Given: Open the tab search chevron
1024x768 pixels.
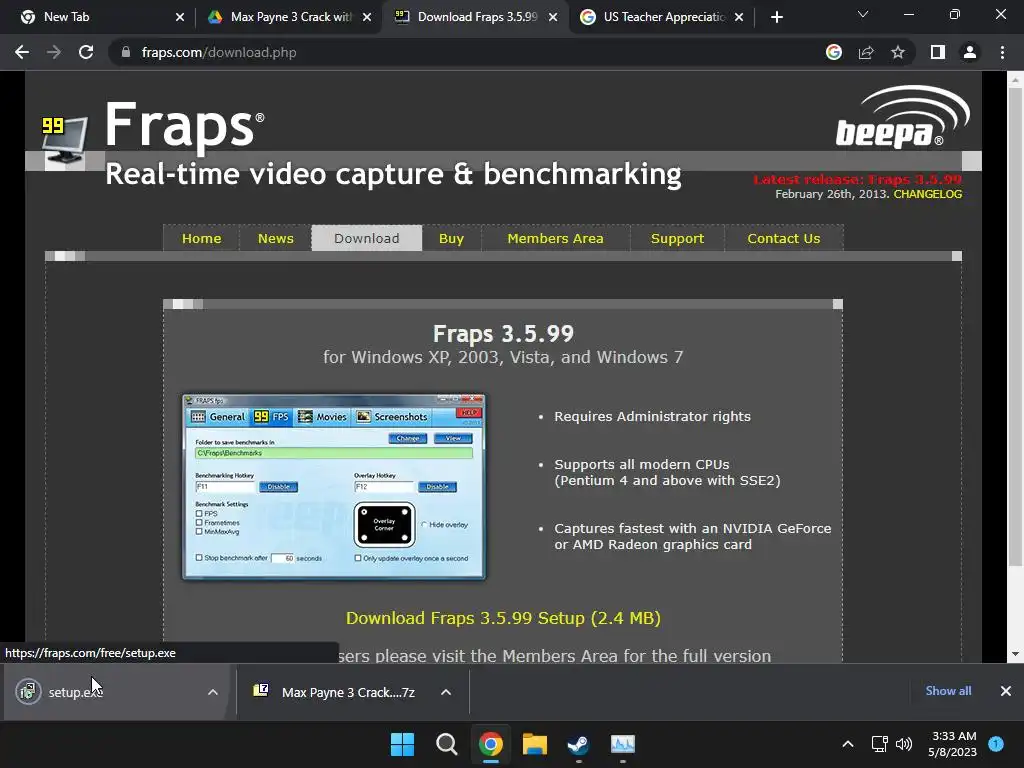Looking at the screenshot, I should pyautogui.click(x=863, y=14).
